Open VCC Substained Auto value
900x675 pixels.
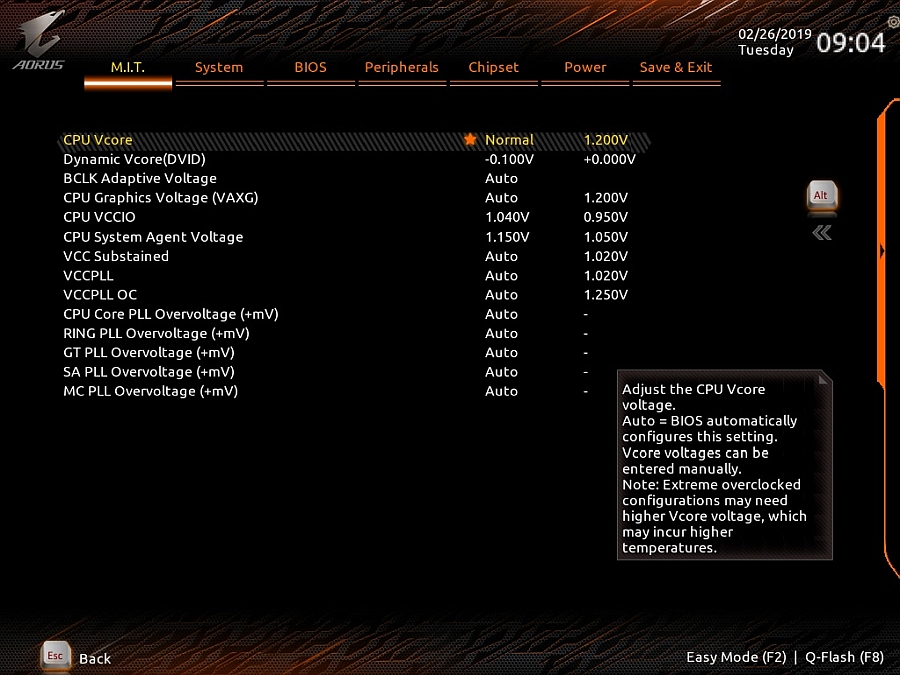[501, 257]
